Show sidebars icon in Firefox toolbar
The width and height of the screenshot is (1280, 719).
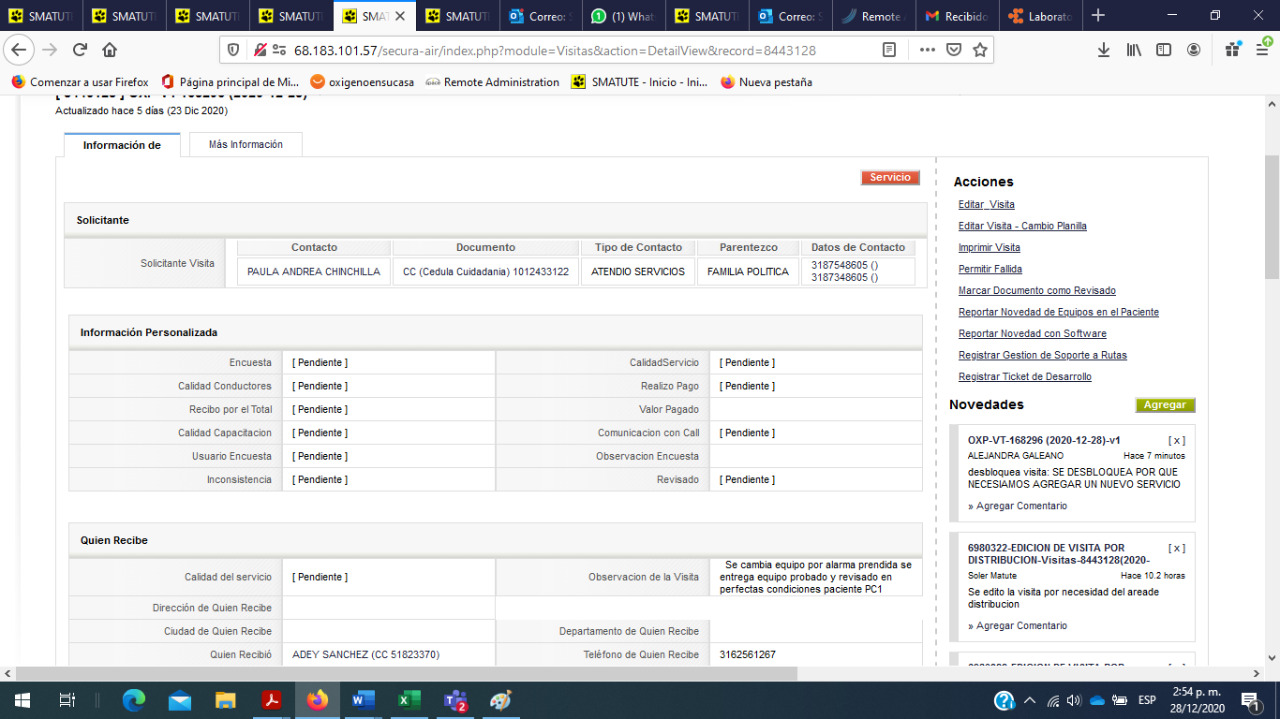tap(1164, 50)
